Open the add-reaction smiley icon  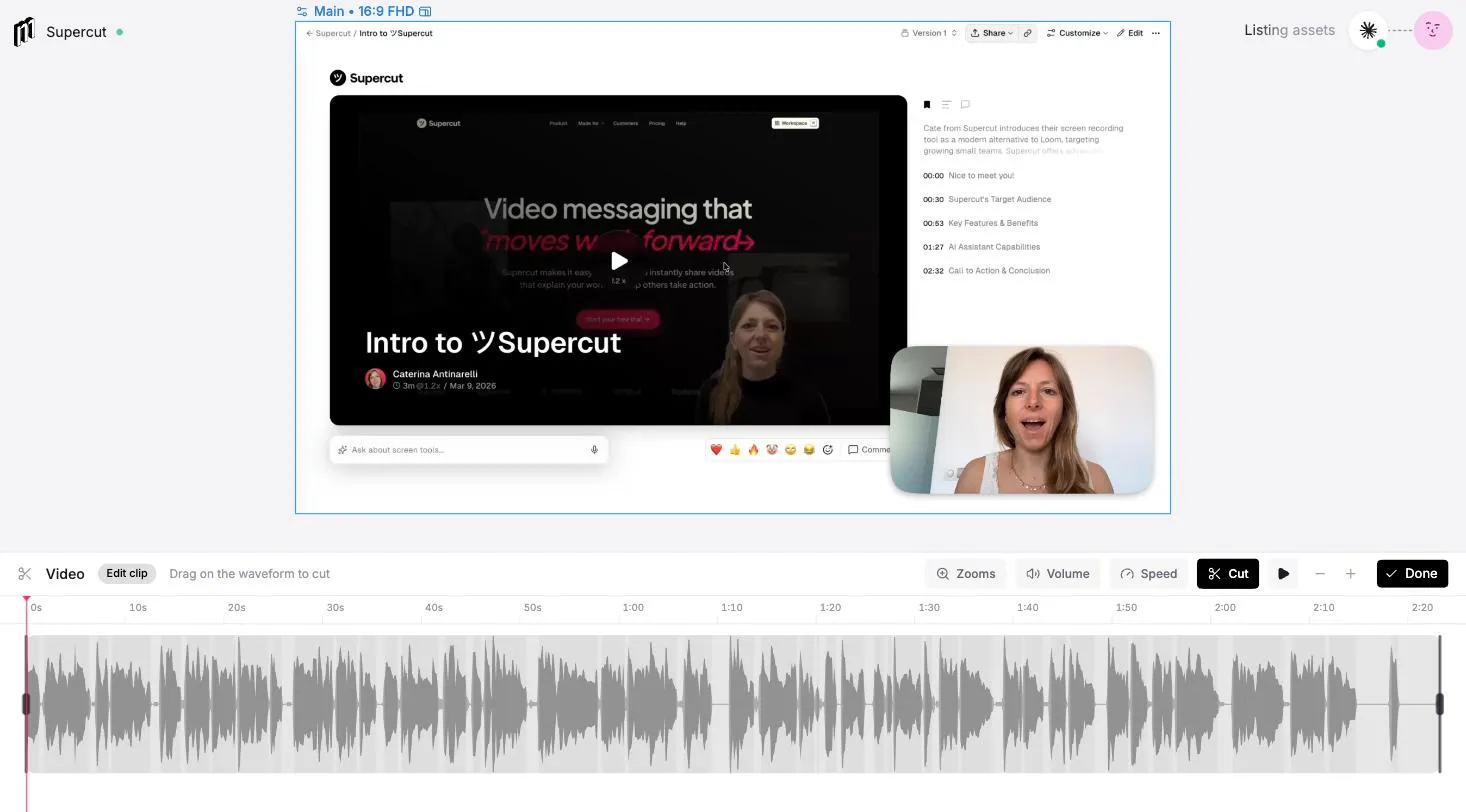(828, 450)
